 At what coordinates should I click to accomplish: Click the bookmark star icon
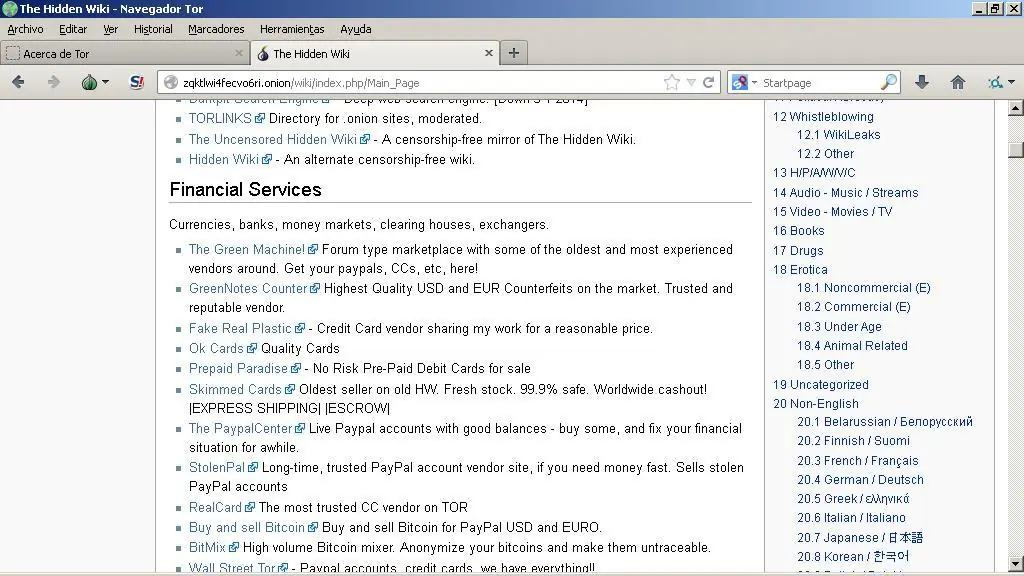(671, 82)
